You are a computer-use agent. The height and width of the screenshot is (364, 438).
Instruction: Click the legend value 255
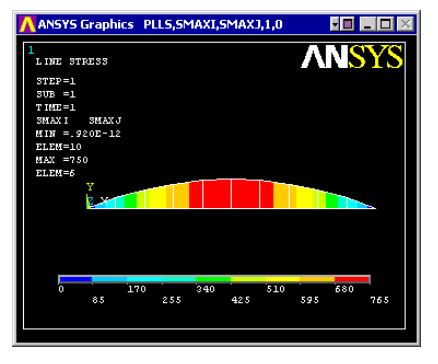pos(172,300)
